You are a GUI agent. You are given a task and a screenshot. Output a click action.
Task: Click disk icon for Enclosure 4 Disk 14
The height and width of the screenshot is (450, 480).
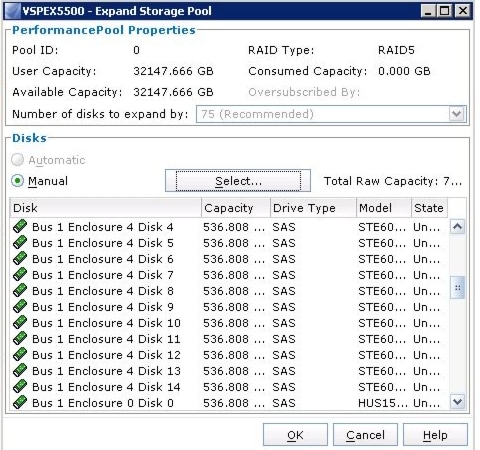click(x=20, y=387)
